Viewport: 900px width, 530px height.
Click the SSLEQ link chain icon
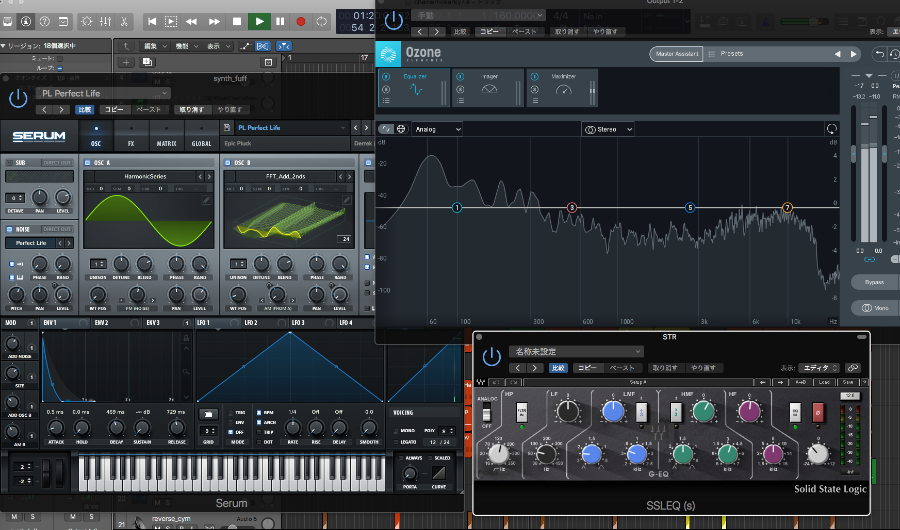pos(853,367)
